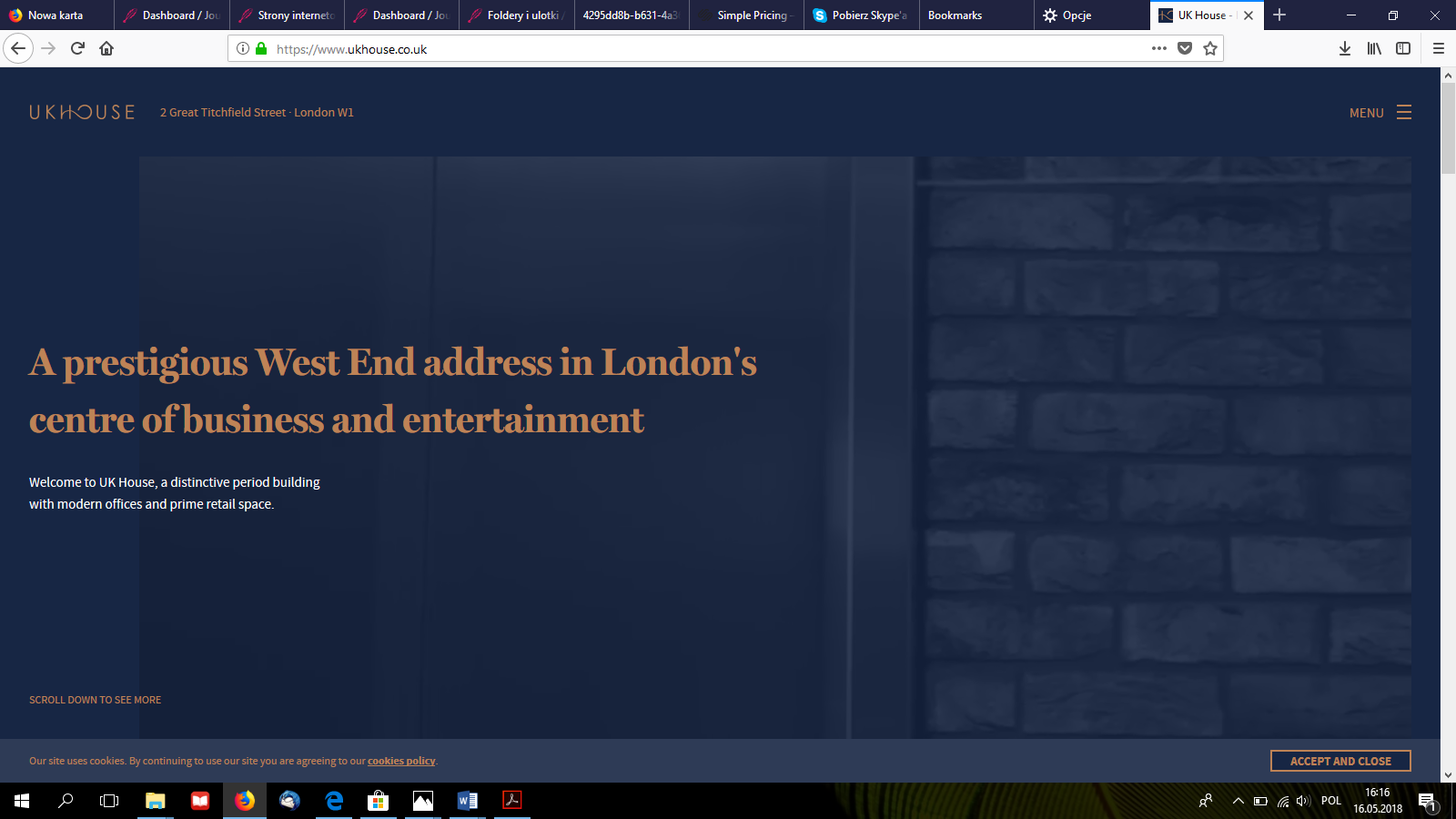Expand the hidden system tray icons
1456x819 pixels.
[1238, 801]
